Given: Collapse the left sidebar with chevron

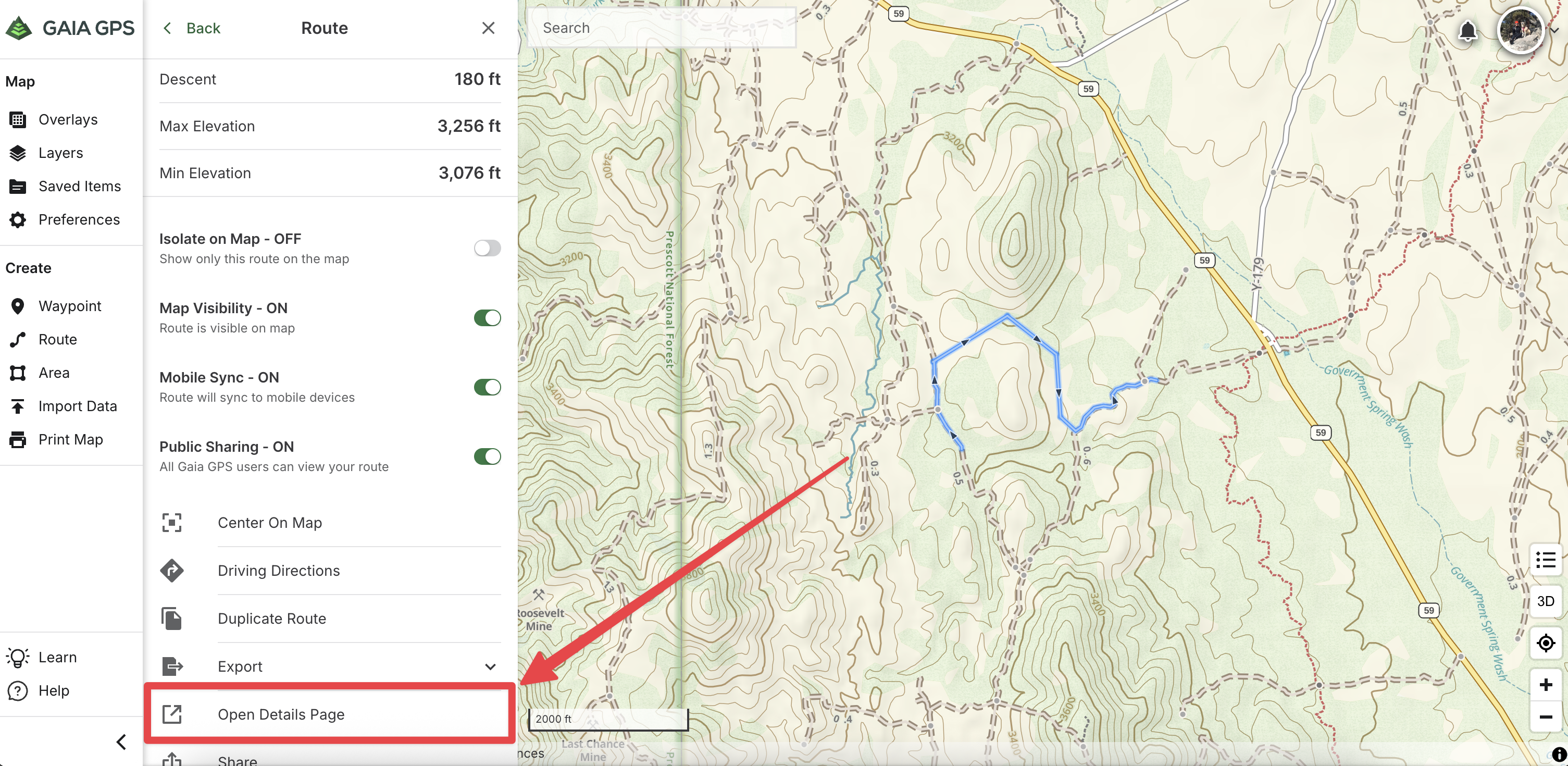Looking at the screenshot, I should pos(121,742).
